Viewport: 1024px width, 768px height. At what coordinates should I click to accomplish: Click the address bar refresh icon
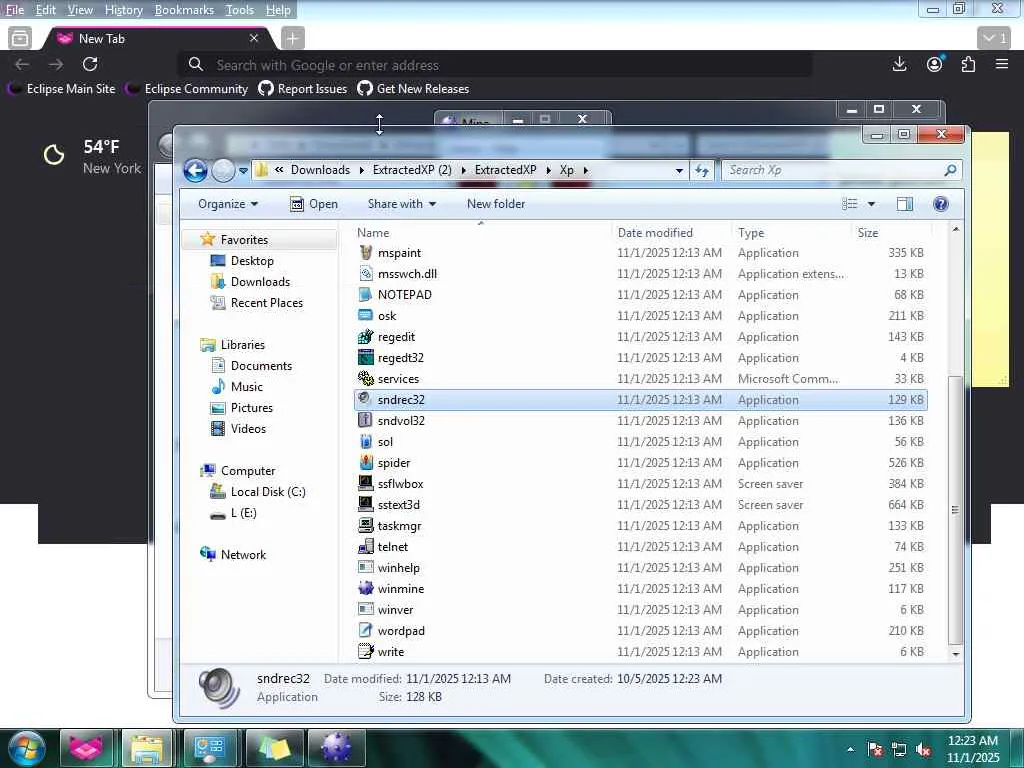(x=702, y=170)
